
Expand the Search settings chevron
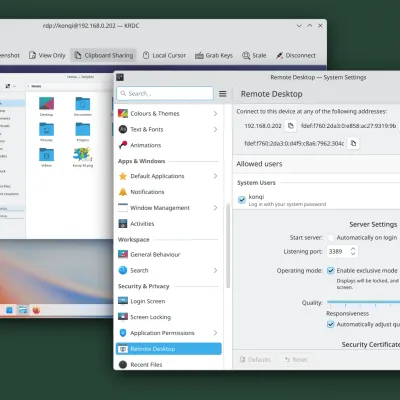tap(215, 270)
